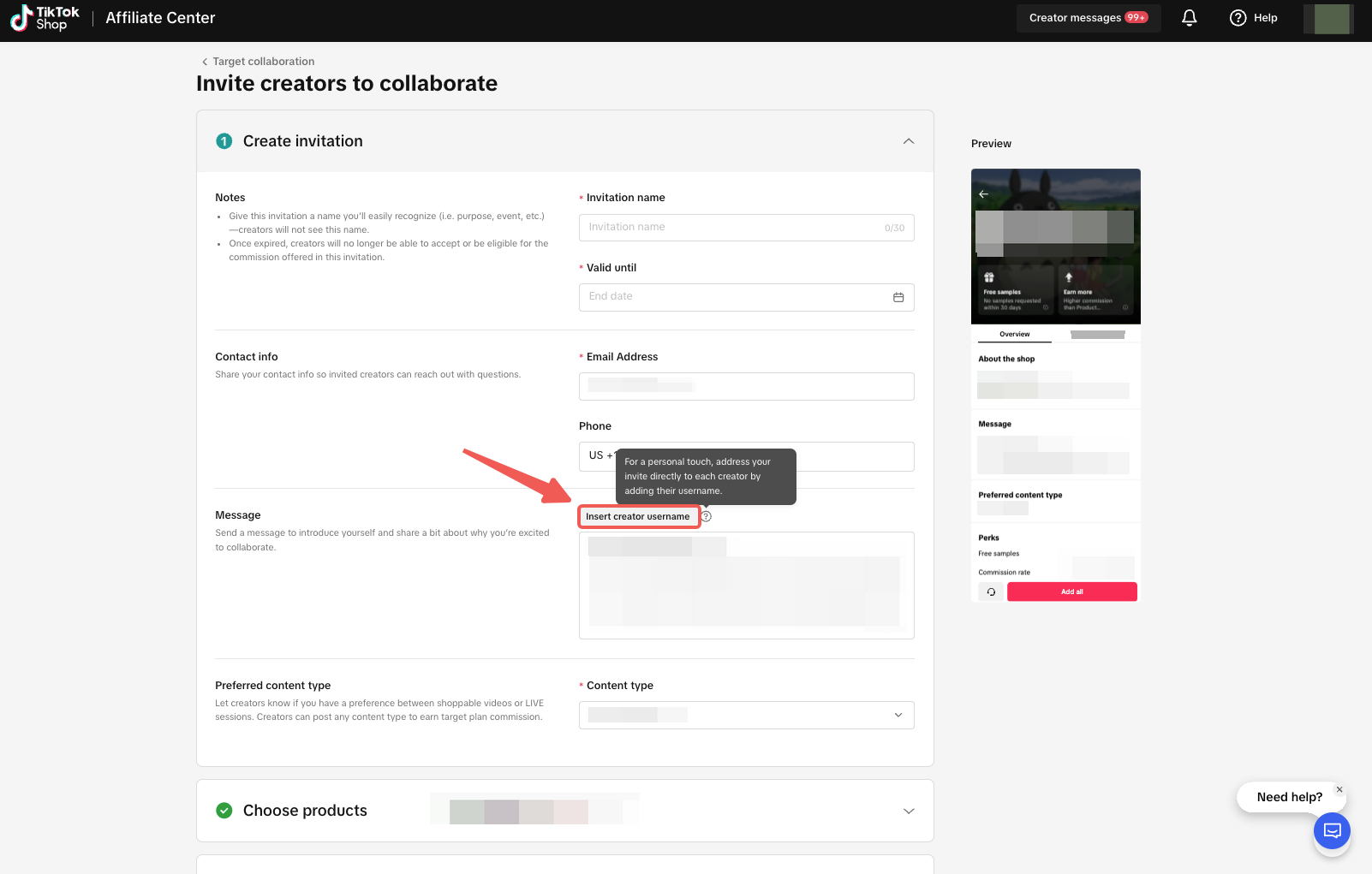Focus the Invitation name field
The image size is (1372, 874).
(x=732, y=228)
